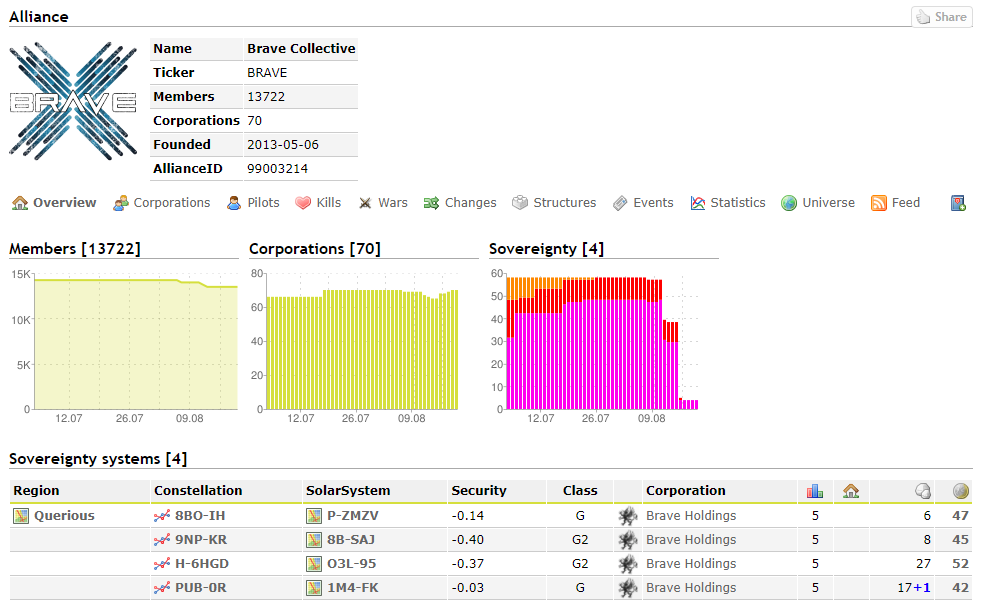Click the corporation logo in the 8B-SAJ row
Image resolution: width=990 pixels, height=612 pixels.
point(628,540)
